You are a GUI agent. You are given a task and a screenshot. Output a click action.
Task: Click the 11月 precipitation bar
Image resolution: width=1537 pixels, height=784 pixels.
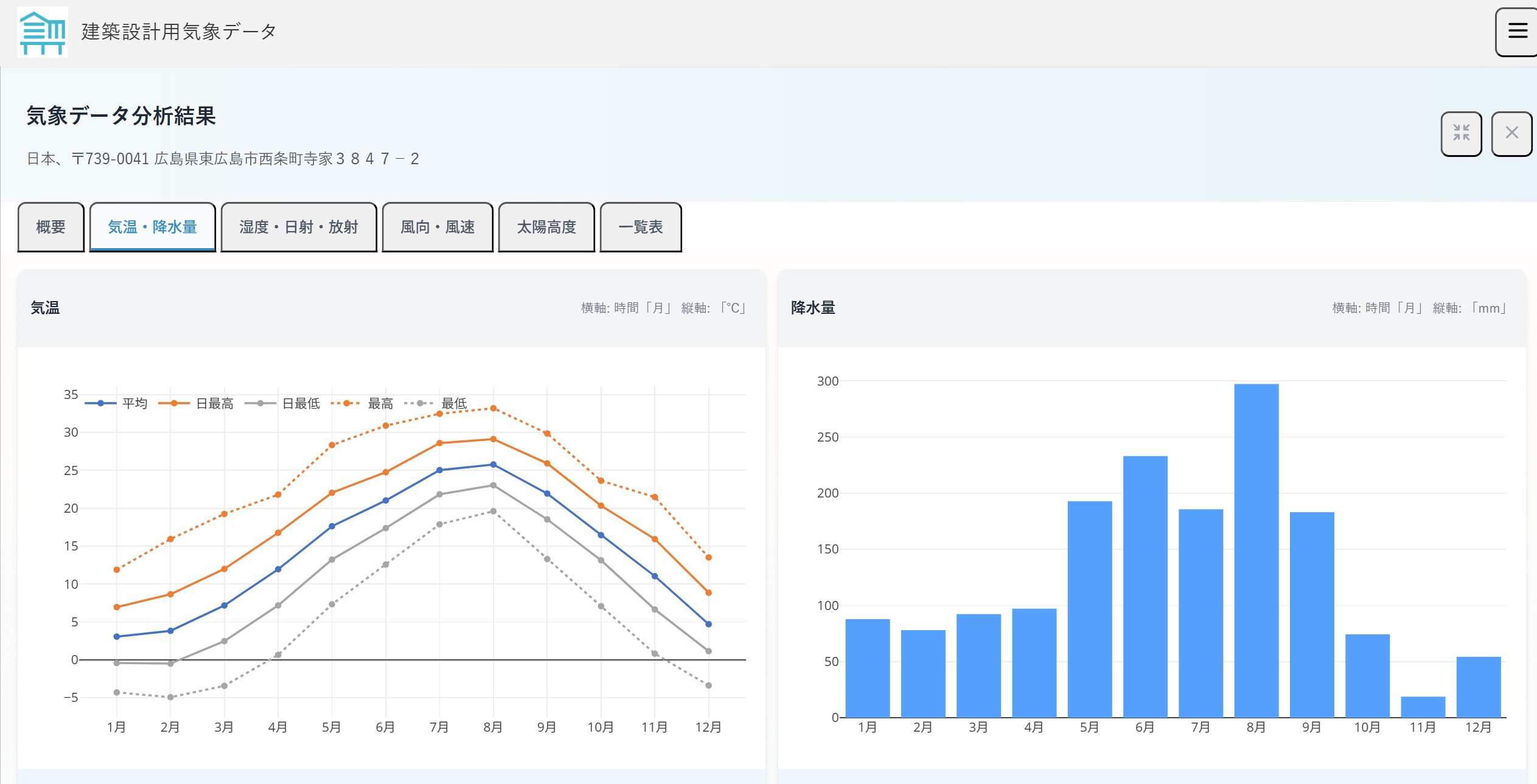pyautogui.click(x=1423, y=707)
